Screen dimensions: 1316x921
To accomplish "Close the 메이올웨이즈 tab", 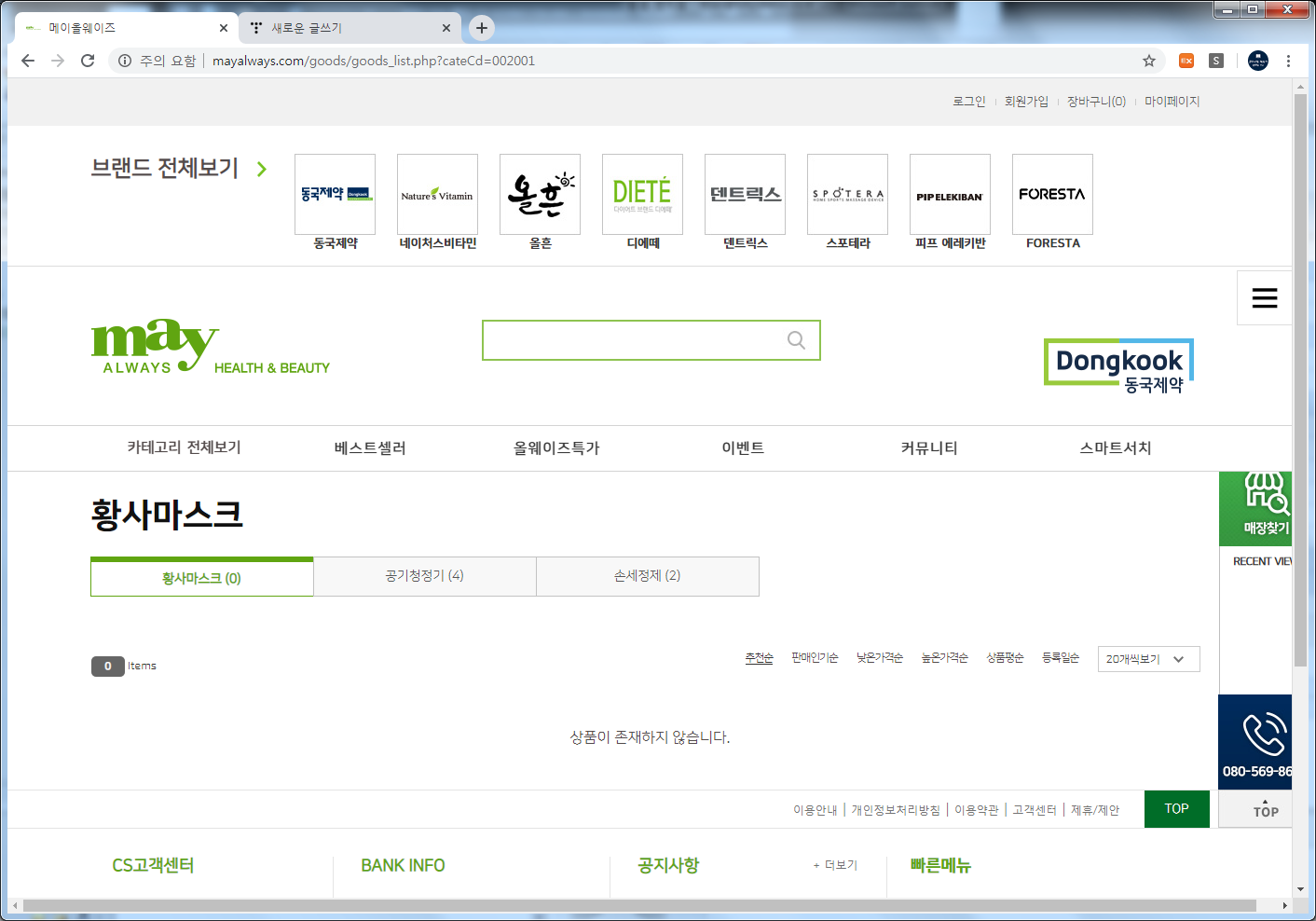I will tap(224, 28).
